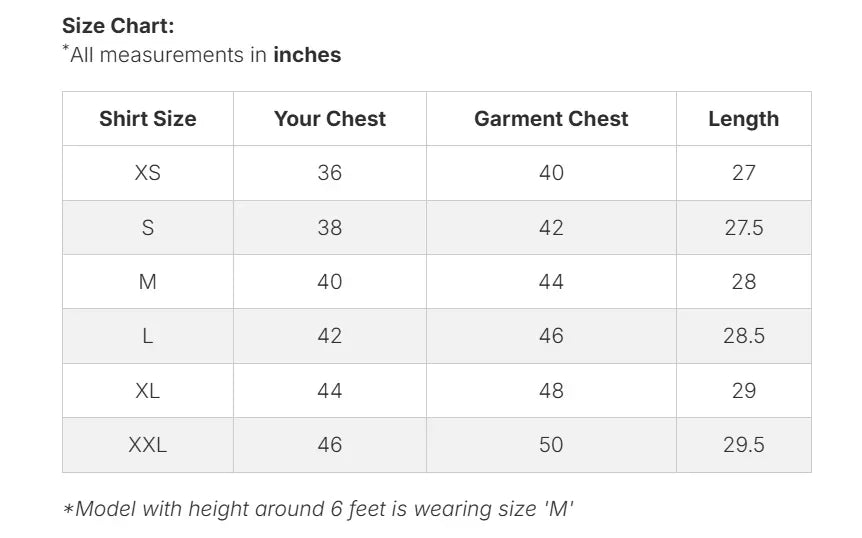This screenshot has height=538, width=862.
Task: Click the 36 chest measurement for XS
Action: (330, 173)
